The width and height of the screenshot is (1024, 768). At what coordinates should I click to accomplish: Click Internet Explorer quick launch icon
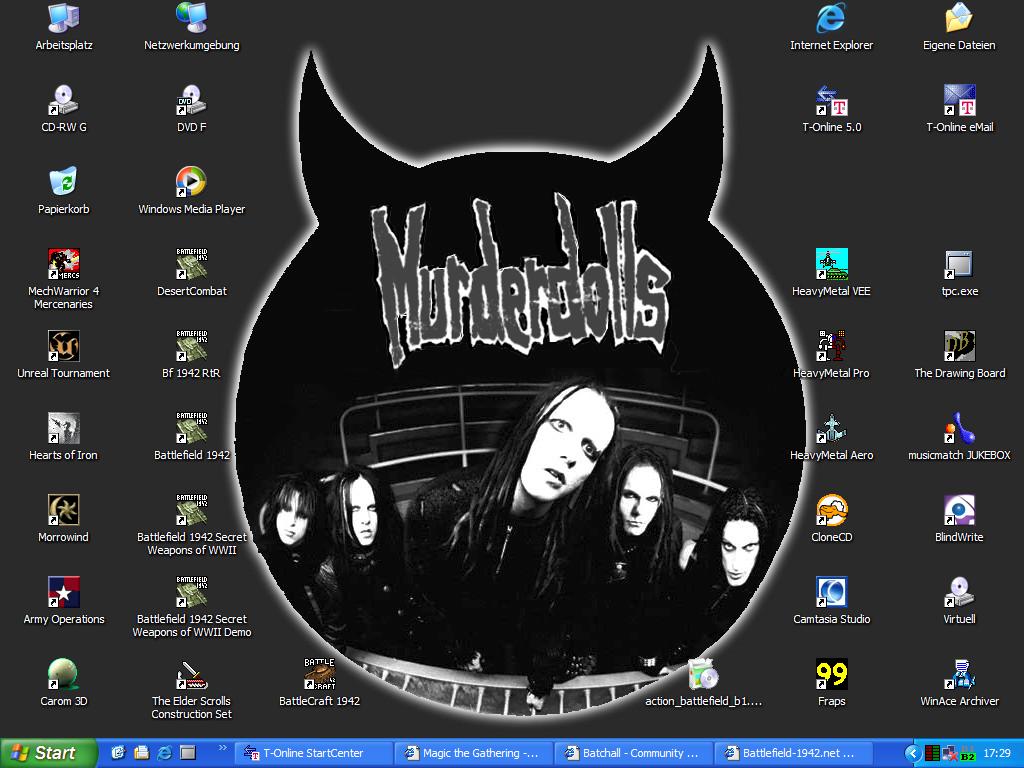[165, 753]
